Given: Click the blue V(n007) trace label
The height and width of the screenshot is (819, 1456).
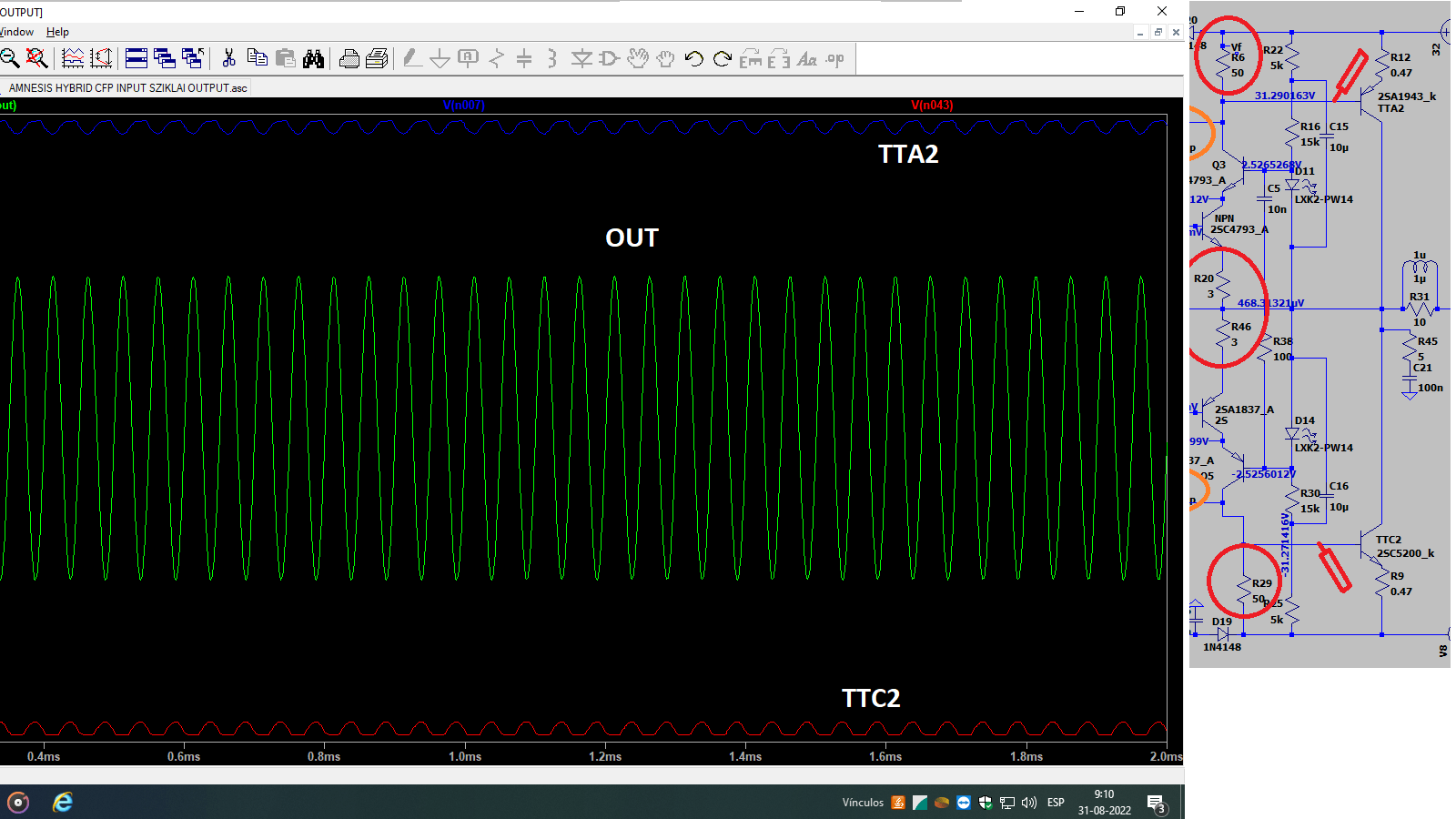Looking at the screenshot, I should pyautogui.click(x=464, y=106).
